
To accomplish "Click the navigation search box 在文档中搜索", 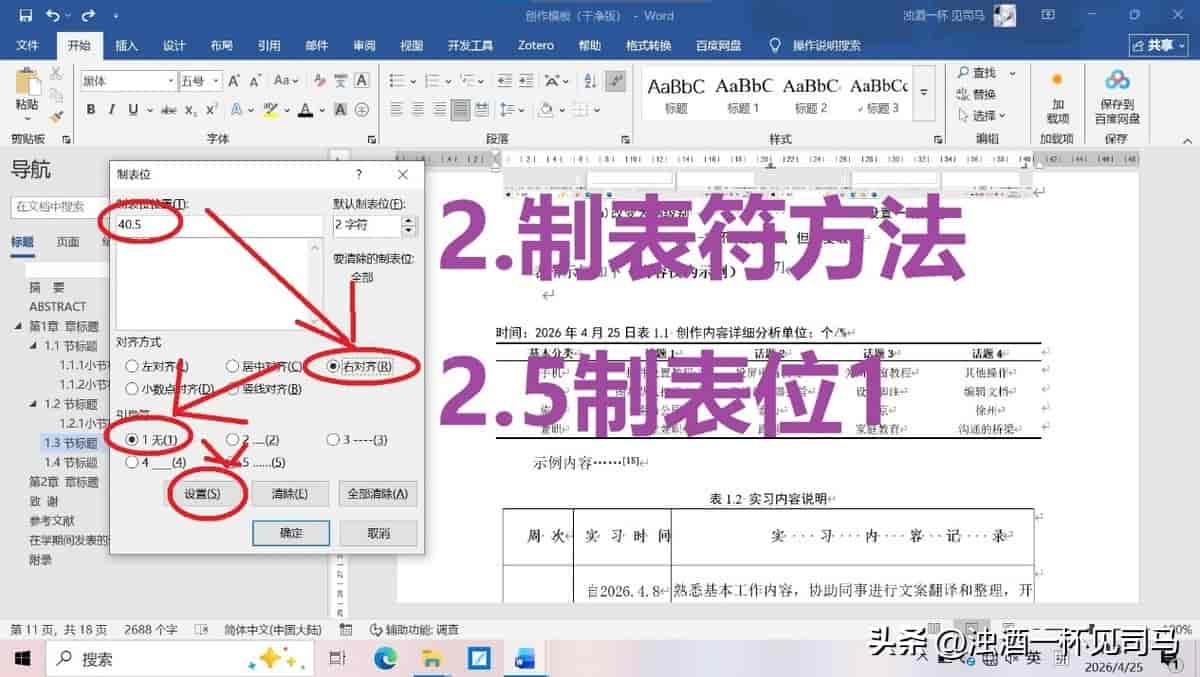I will [x=60, y=207].
